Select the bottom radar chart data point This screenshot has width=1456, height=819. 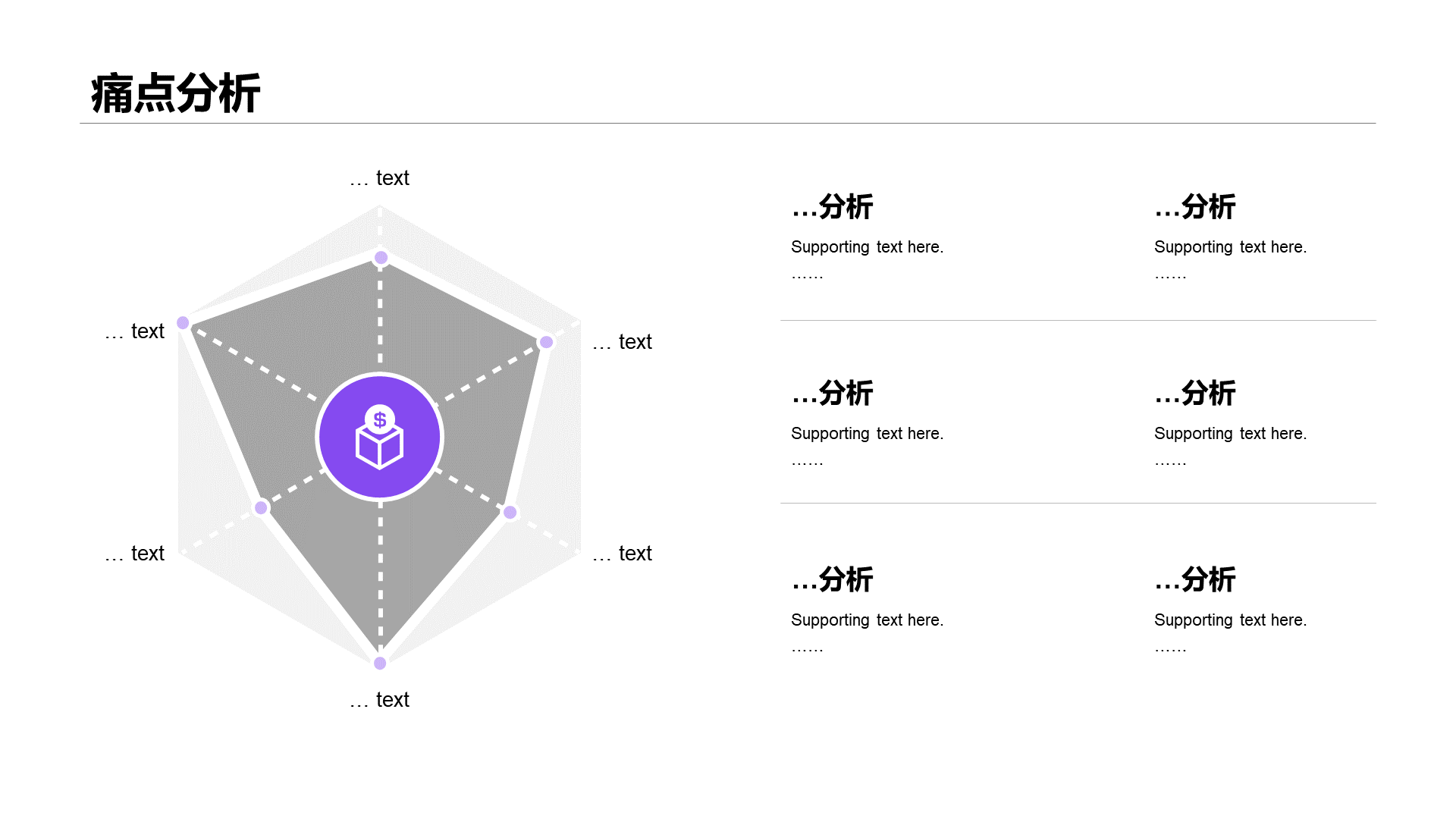coord(380,664)
